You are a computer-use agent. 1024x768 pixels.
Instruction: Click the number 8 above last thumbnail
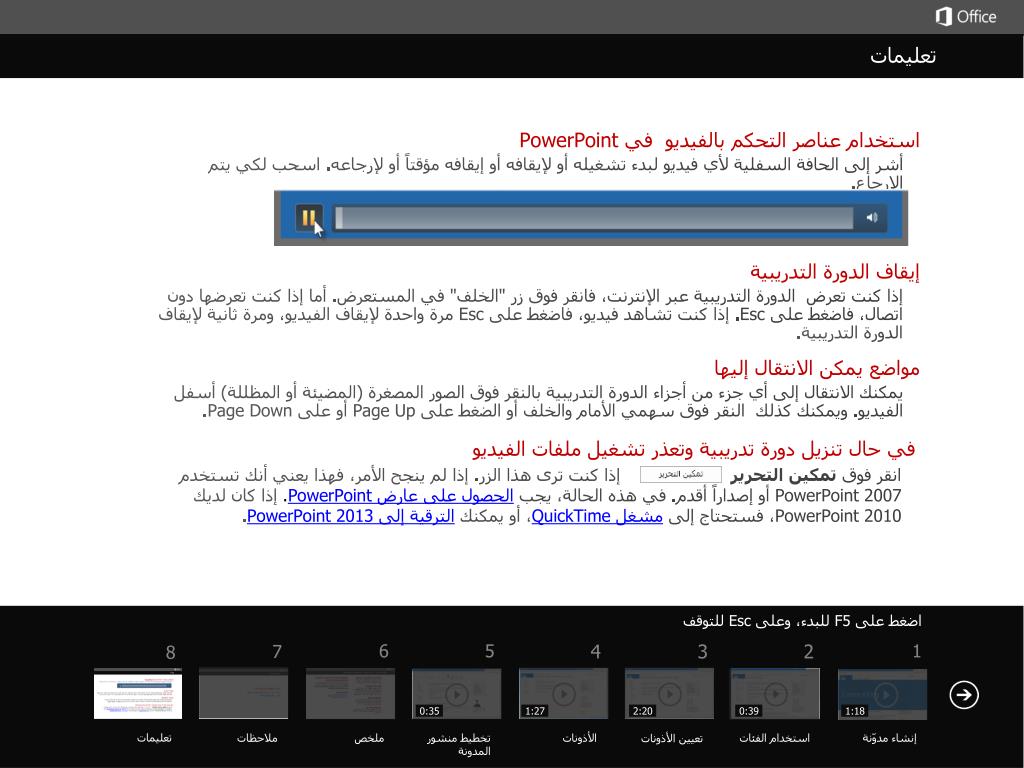[x=170, y=652]
